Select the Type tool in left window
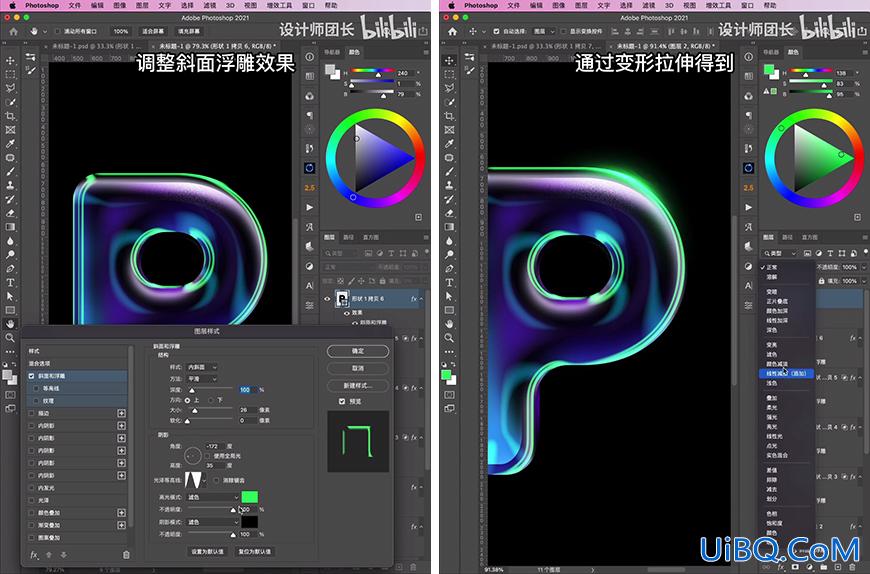Screen dimensions: 870x574 (11, 282)
